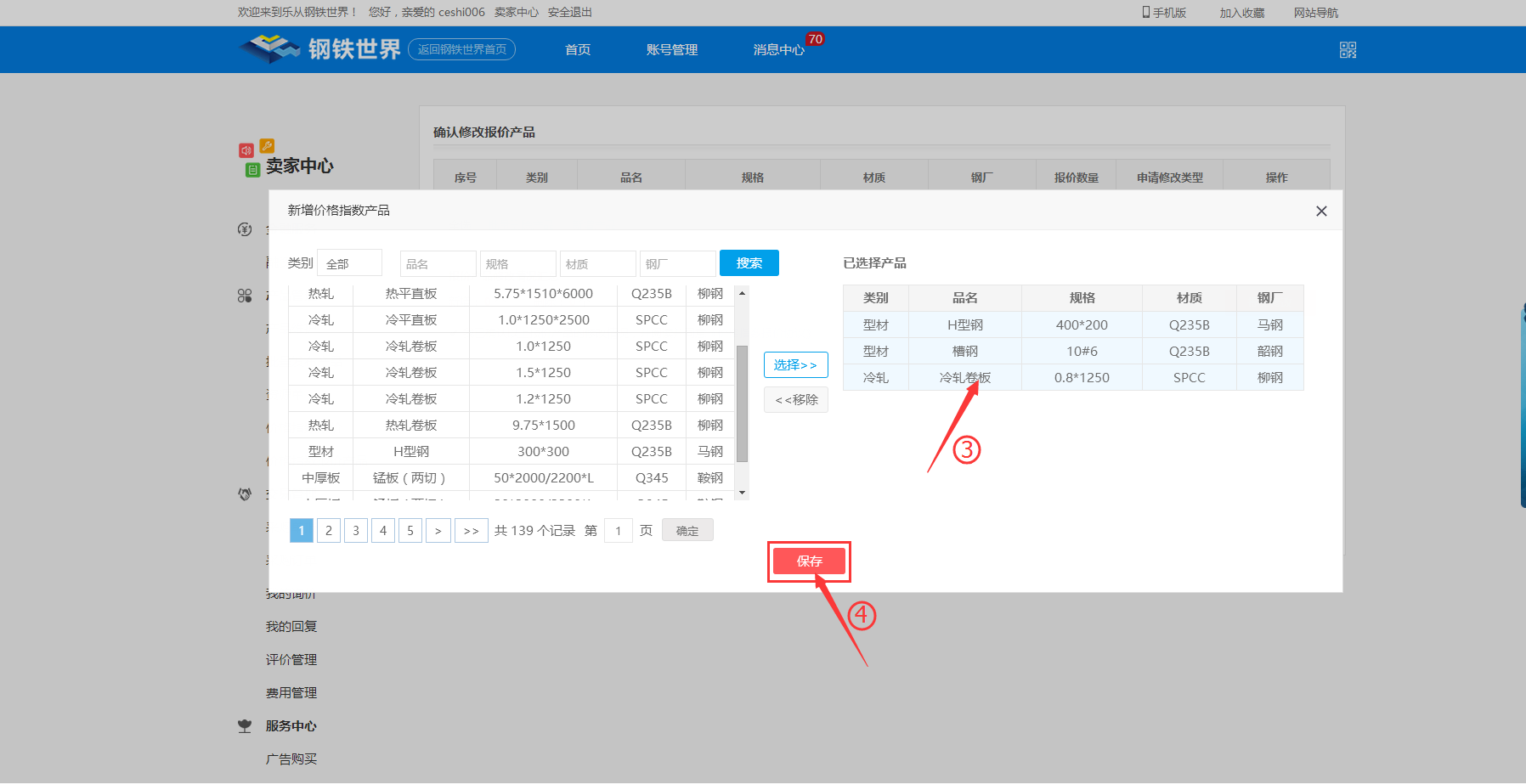The image size is (1526, 784).
Task: Select chosen product 槽钢 10#6
Action: point(1073,352)
